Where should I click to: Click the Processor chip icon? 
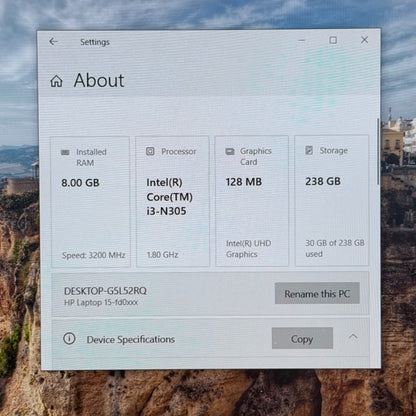click(x=150, y=151)
